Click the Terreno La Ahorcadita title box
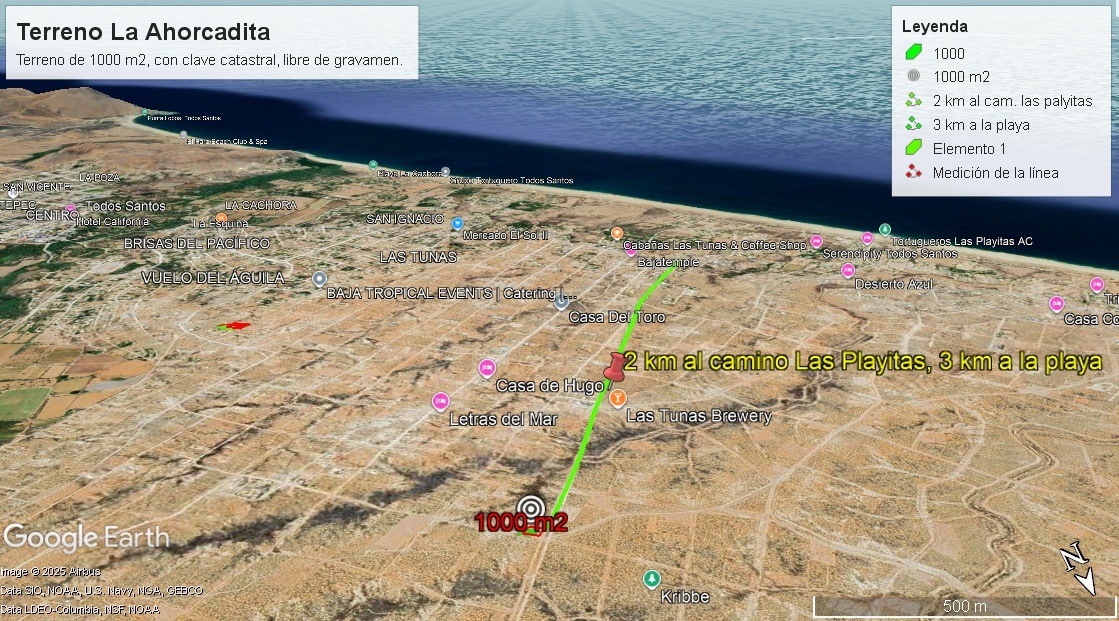The height and width of the screenshot is (621, 1119). (212, 43)
